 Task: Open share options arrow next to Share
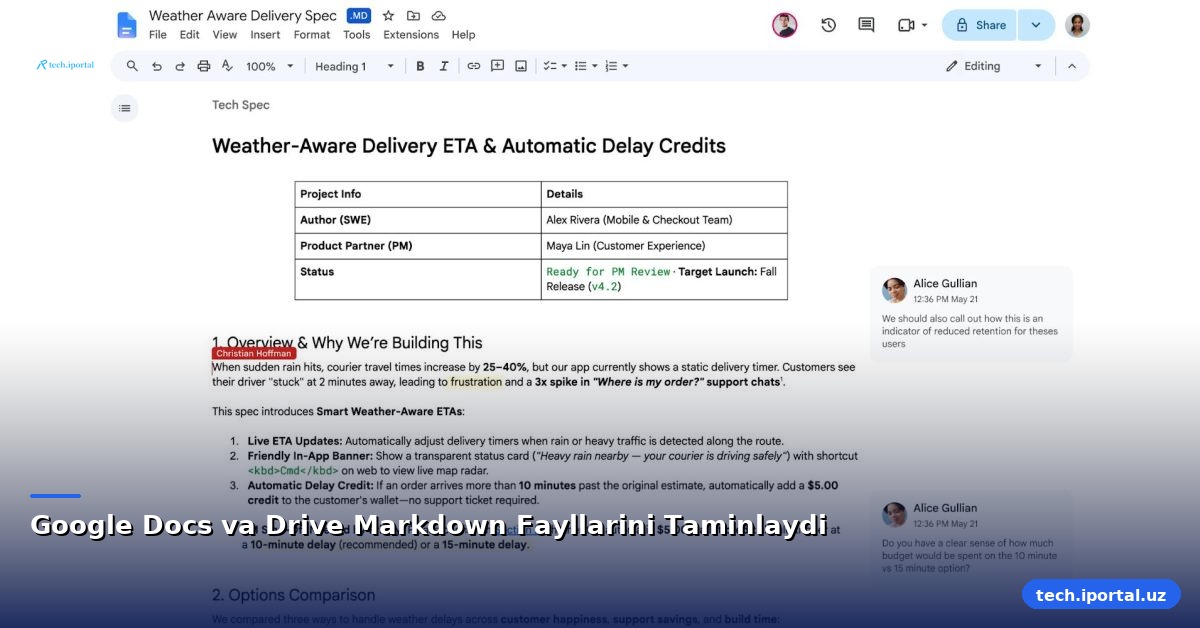coord(1036,25)
